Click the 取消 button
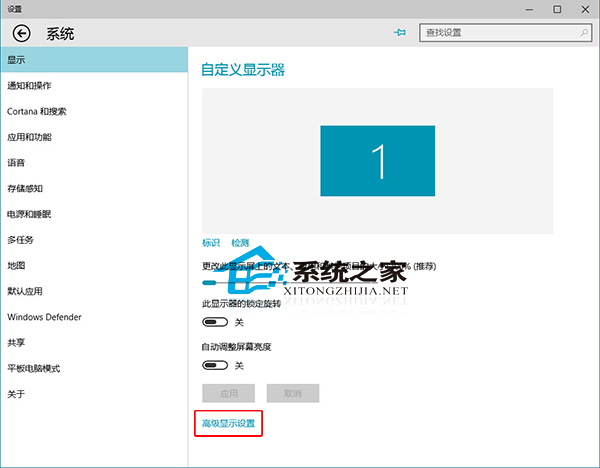This screenshot has height=468, width=600. [x=293, y=393]
